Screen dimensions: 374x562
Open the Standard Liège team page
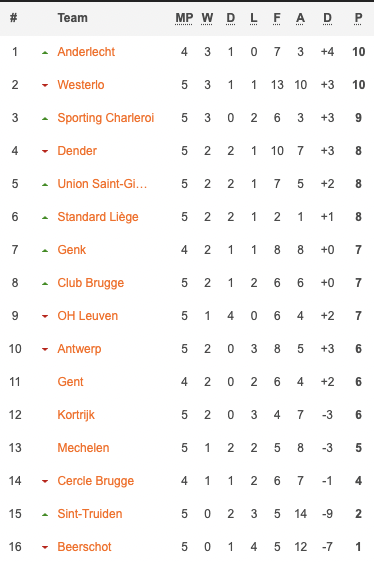coord(98,217)
